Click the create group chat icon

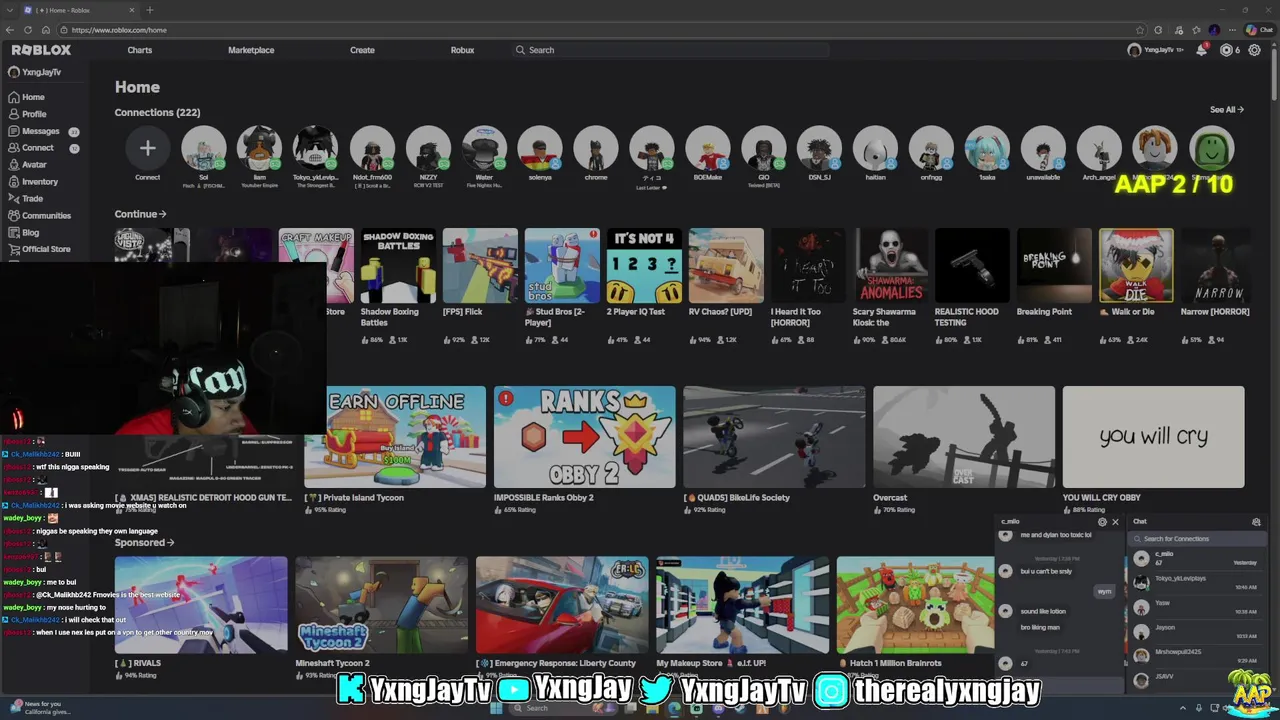(1256, 522)
